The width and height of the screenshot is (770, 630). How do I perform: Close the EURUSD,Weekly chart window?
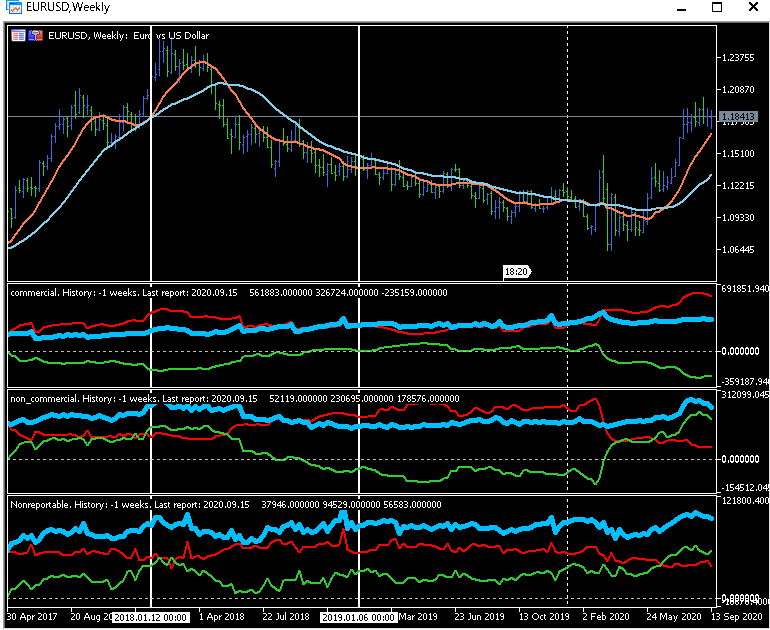click(x=753, y=7)
